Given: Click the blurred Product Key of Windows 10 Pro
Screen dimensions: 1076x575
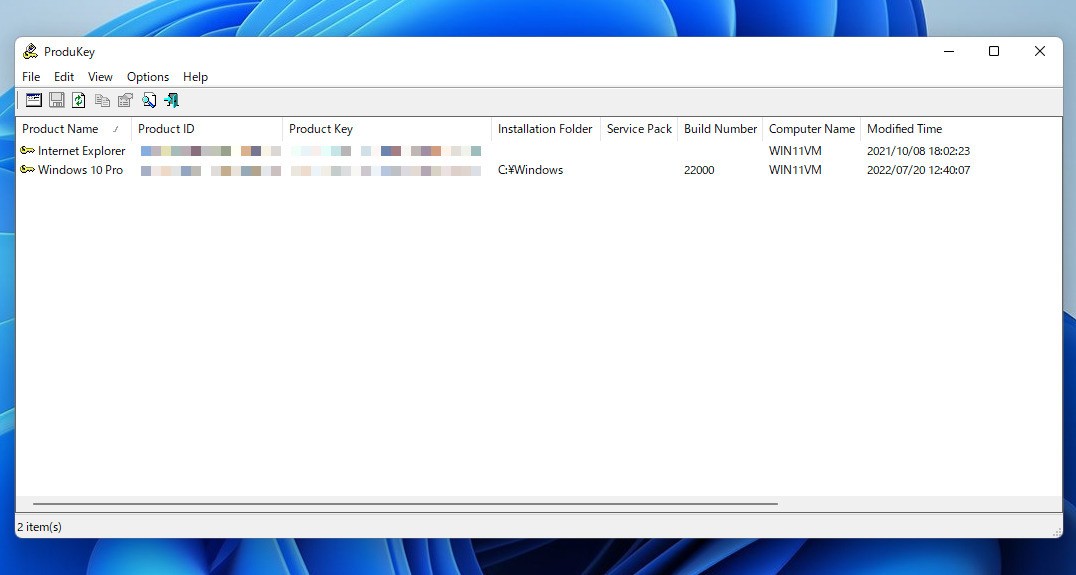Looking at the screenshot, I should (x=386, y=169).
